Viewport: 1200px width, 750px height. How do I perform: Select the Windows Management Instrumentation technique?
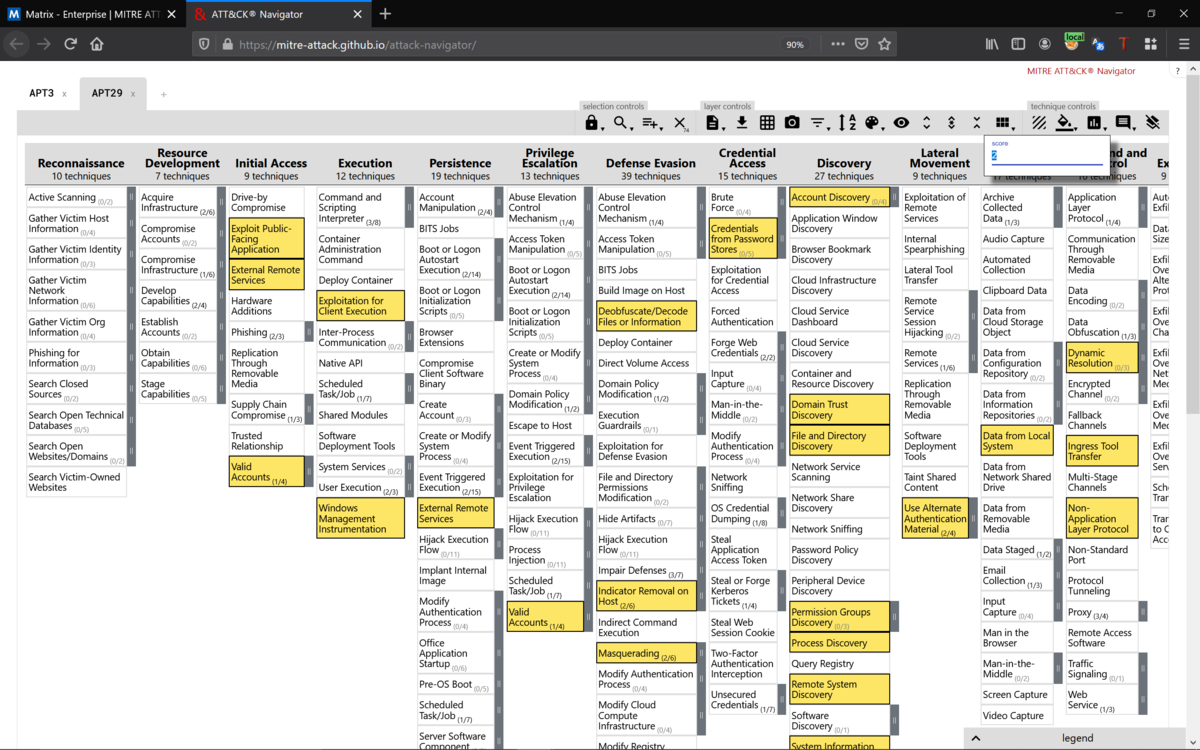pos(360,519)
